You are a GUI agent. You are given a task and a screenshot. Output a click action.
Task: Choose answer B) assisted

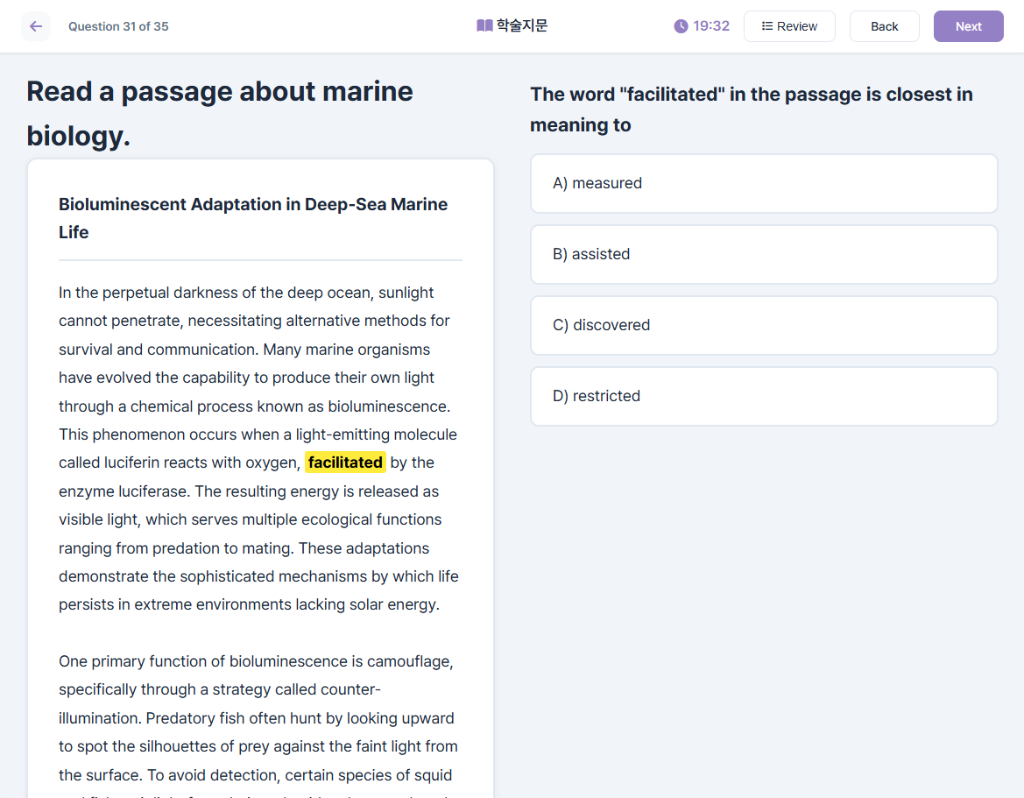click(763, 254)
